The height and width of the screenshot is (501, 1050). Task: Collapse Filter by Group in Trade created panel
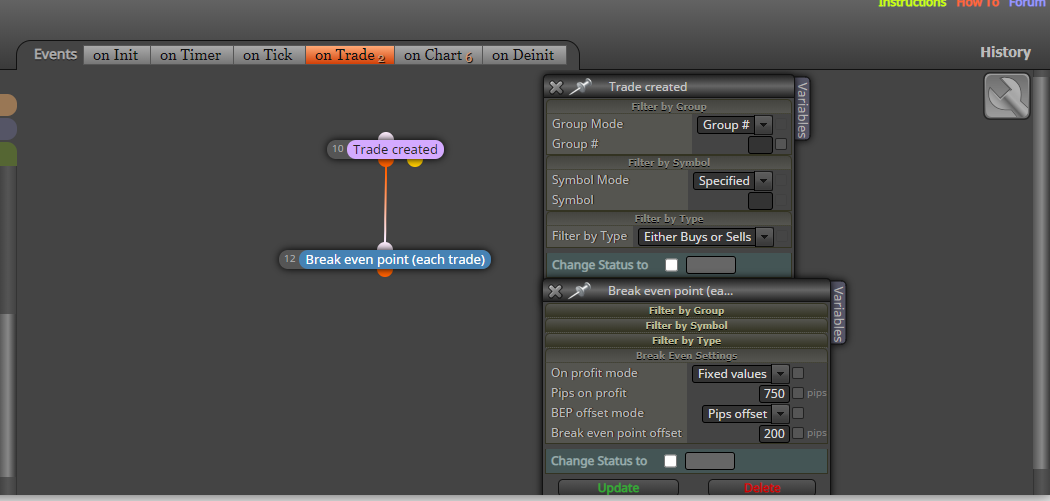[x=669, y=106]
